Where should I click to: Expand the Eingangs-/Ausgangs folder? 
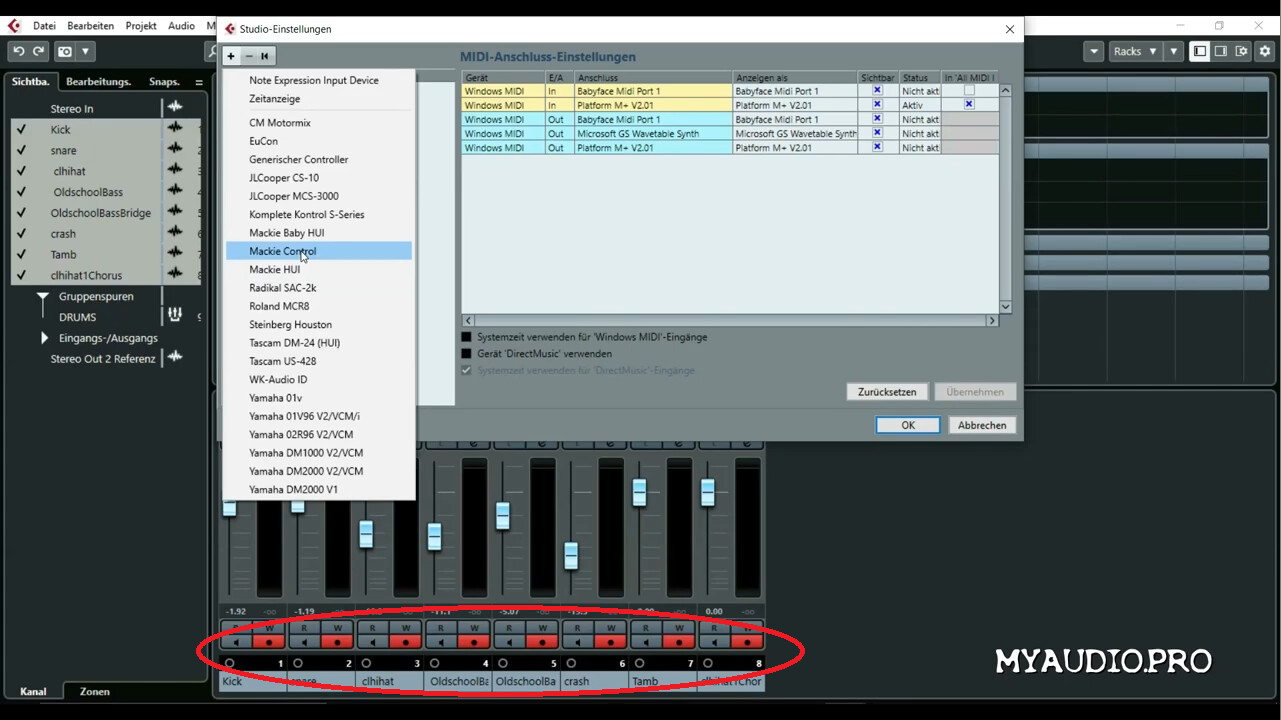point(44,338)
